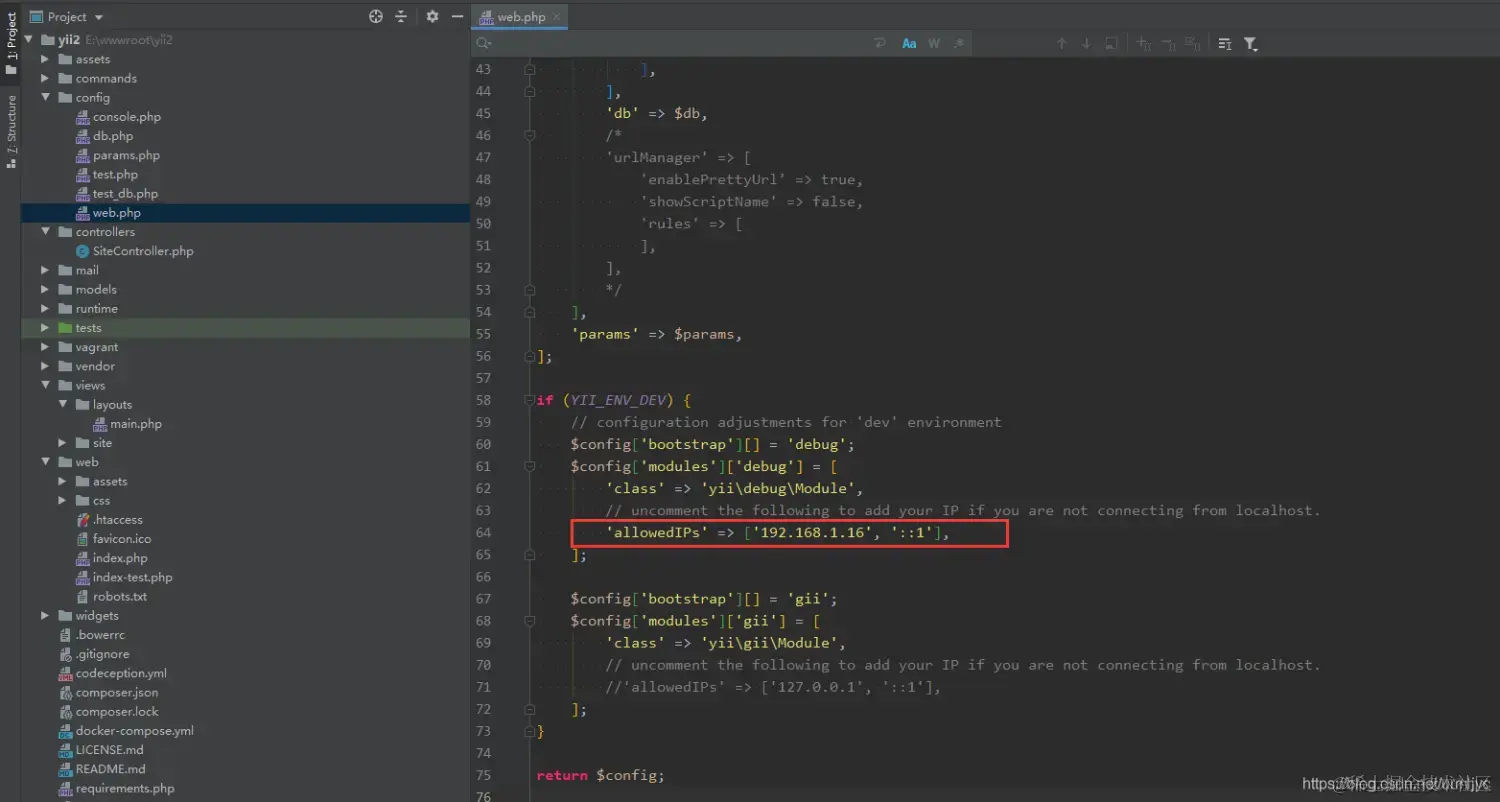1500x802 pixels.
Task: Select the tests folder row
Action: coord(245,328)
